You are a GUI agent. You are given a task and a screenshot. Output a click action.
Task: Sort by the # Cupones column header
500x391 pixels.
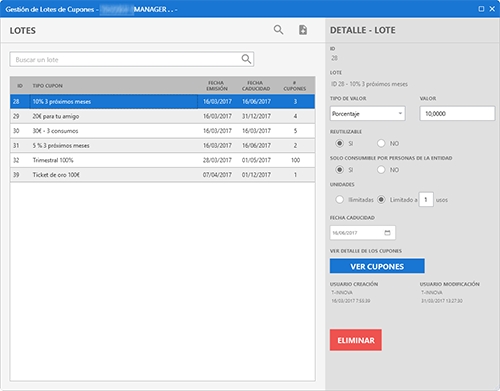[x=295, y=86]
